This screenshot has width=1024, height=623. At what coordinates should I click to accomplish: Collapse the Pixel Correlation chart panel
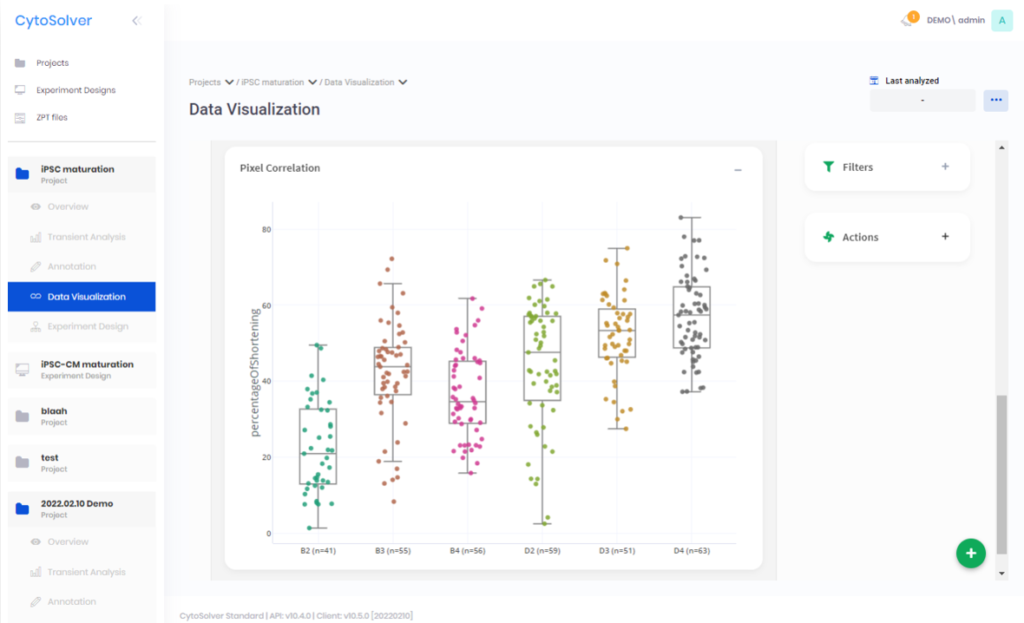click(738, 170)
